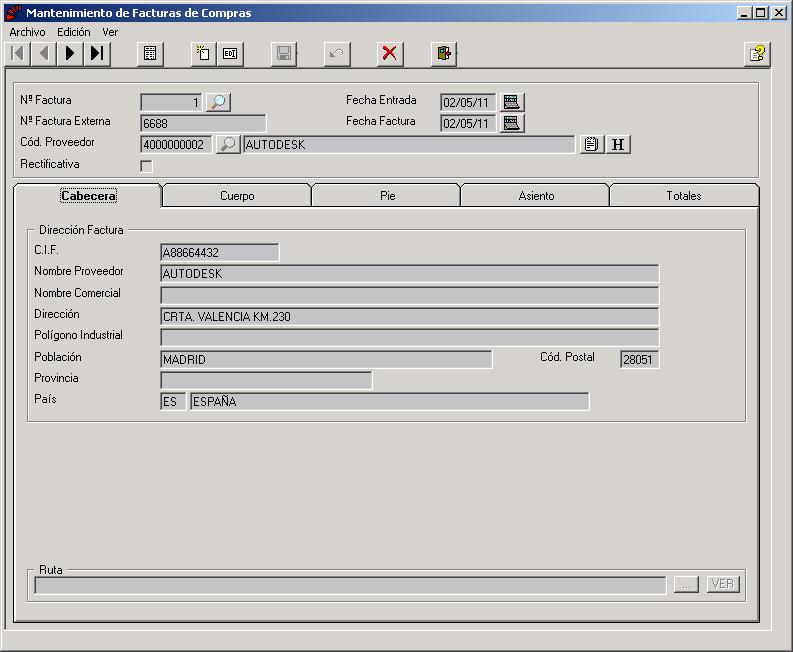
Task: Search invoice number with magnifier
Action: [218, 102]
